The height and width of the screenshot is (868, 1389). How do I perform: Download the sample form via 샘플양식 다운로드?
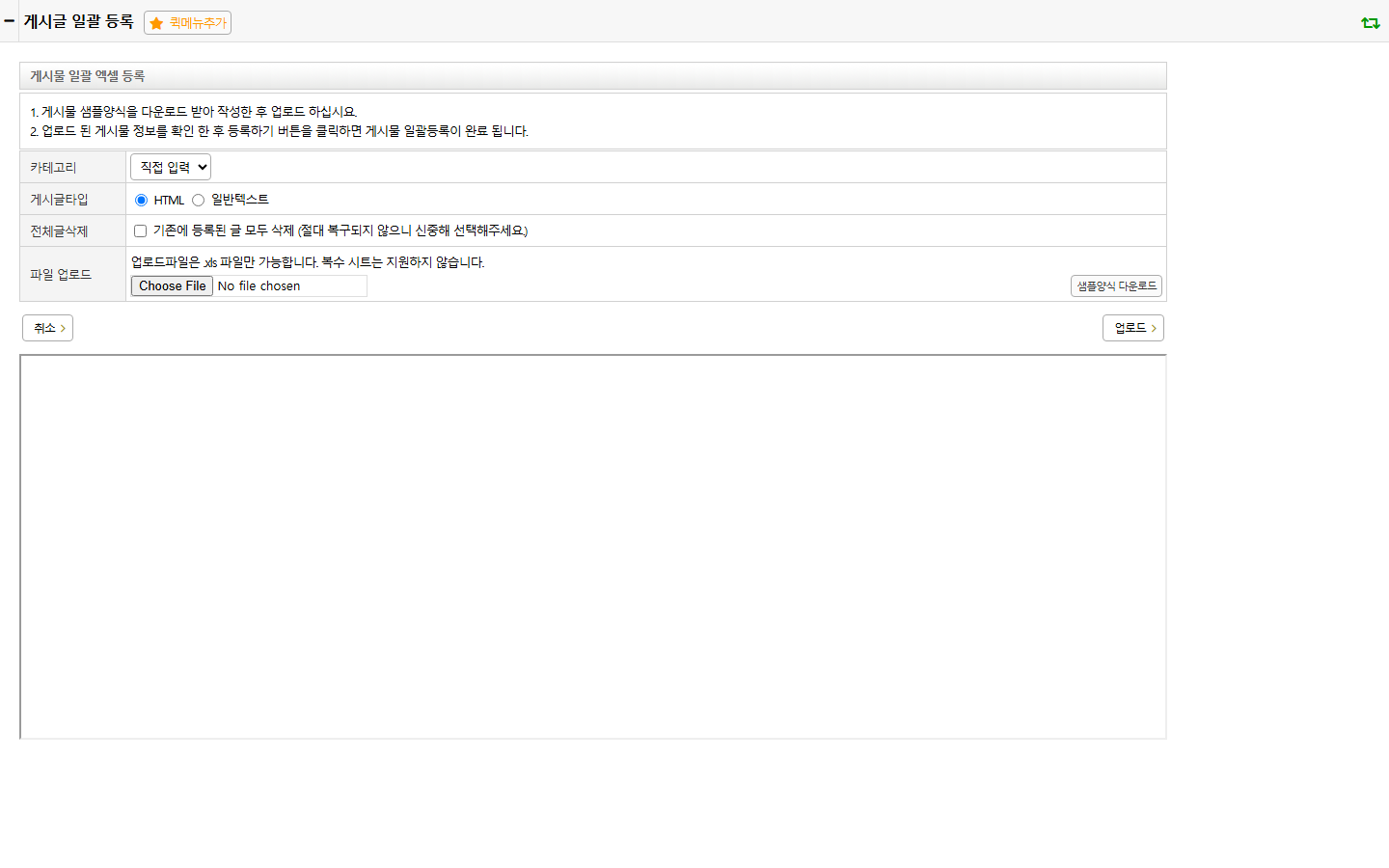click(1116, 286)
